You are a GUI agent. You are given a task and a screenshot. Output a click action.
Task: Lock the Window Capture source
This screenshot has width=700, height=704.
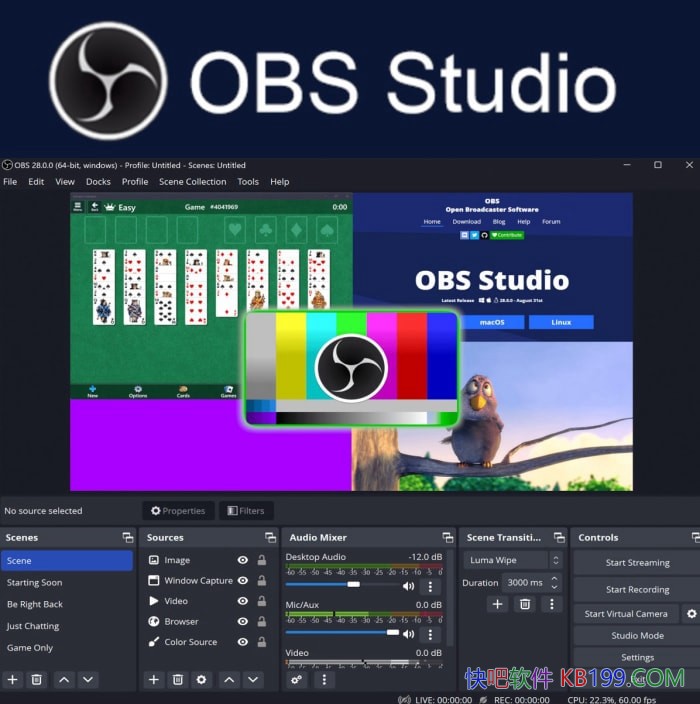click(262, 581)
